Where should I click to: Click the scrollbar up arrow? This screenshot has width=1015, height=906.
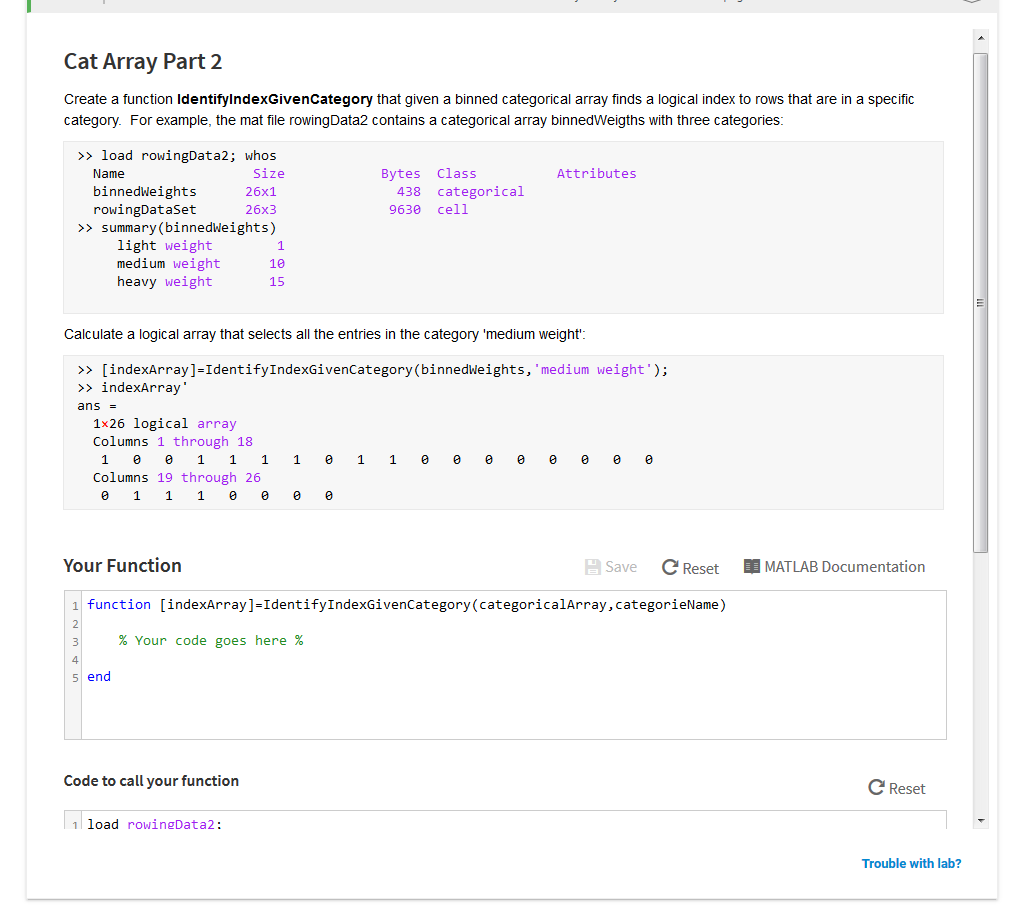981,38
